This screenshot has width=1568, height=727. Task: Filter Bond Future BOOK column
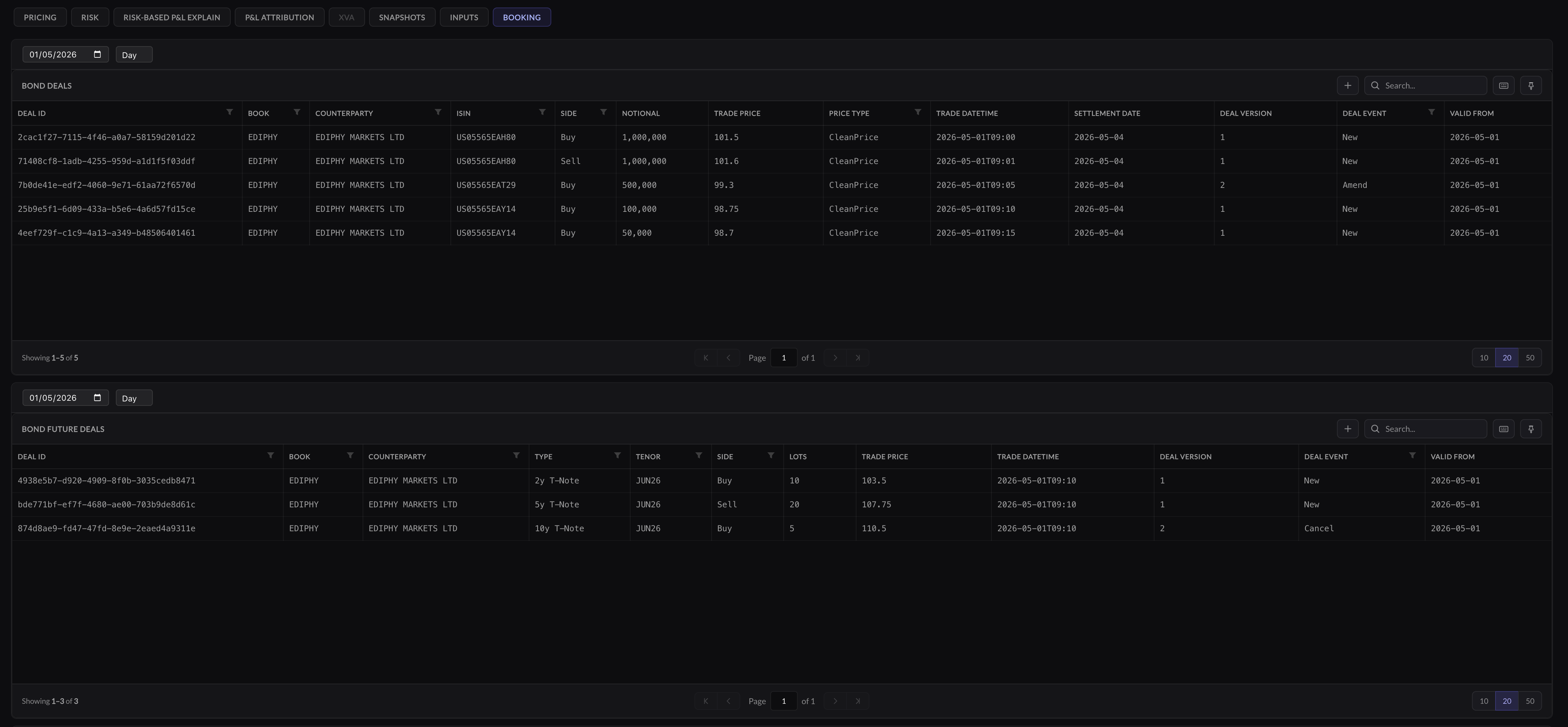(x=351, y=456)
